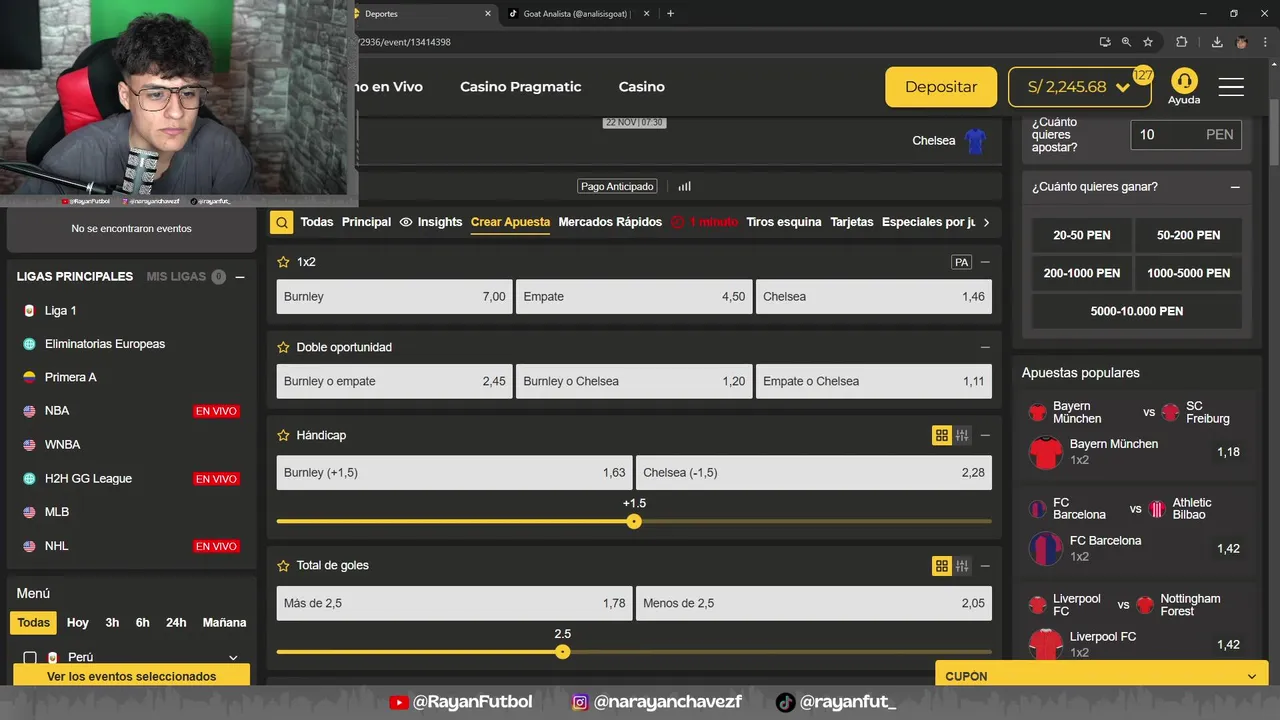Open the browser downloads icon

pyautogui.click(x=1217, y=42)
